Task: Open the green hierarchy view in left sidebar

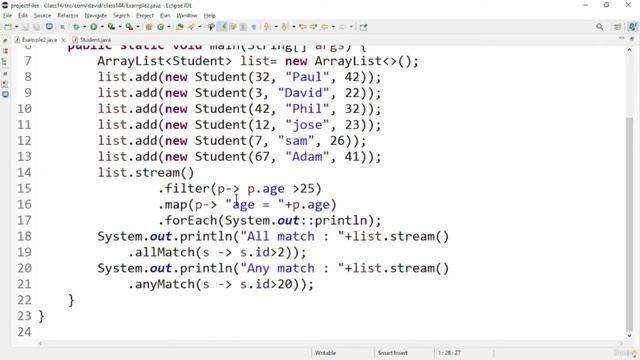Action: point(5,62)
